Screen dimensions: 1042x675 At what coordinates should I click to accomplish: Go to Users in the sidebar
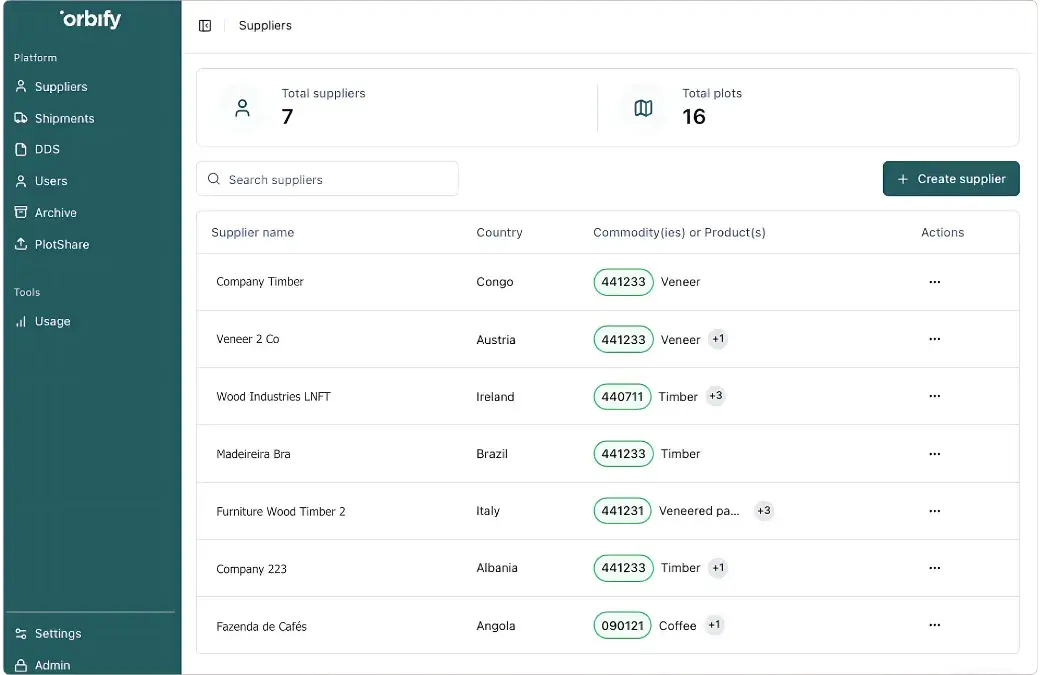pyautogui.click(x=50, y=181)
